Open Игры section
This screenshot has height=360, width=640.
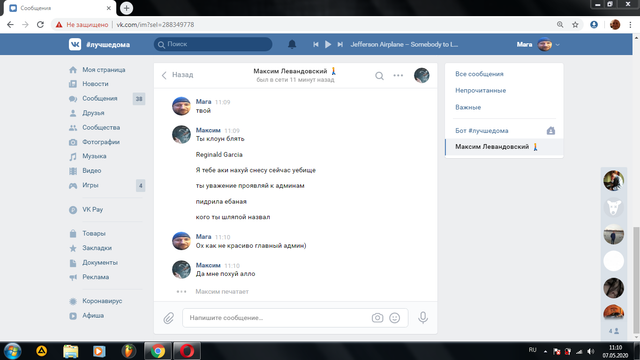(x=90, y=185)
